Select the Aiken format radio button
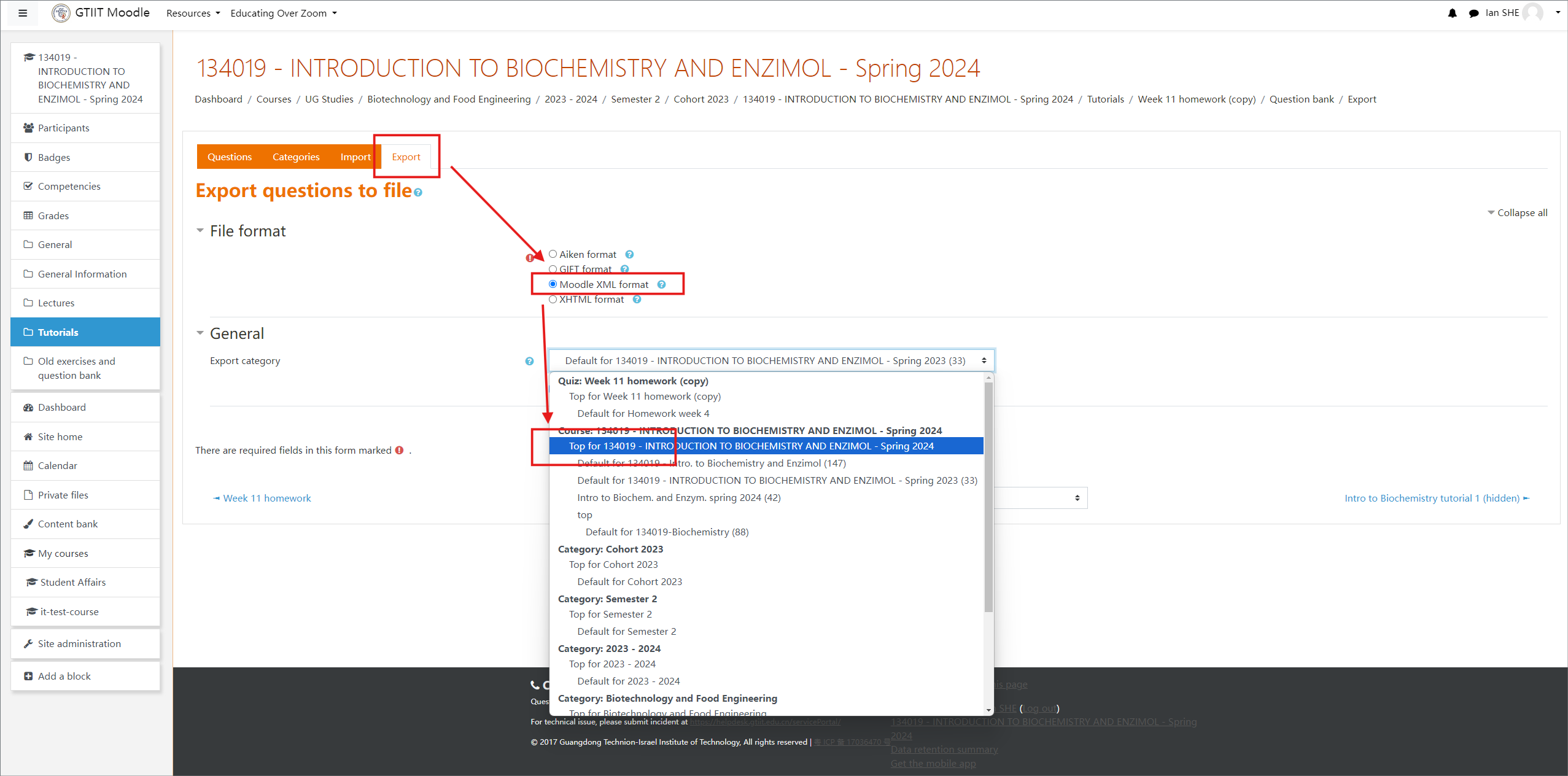The width and height of the screenshot is (1568, 776). (553, 254)
